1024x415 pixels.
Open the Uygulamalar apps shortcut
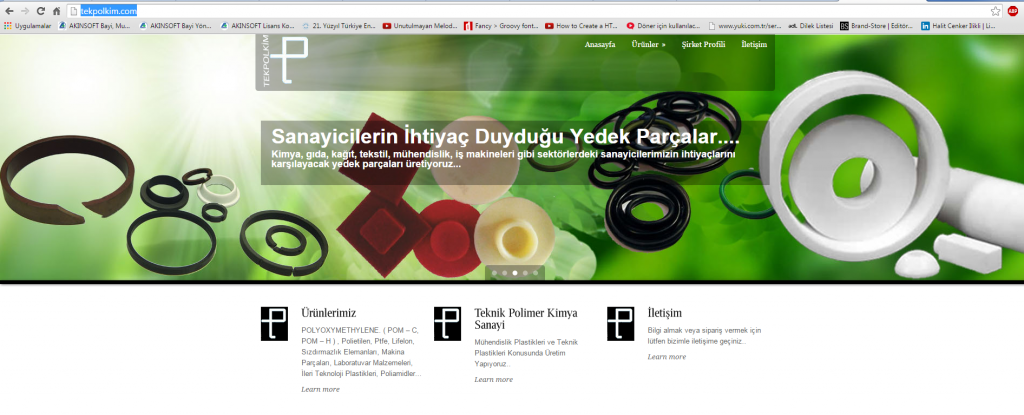(x=28, y=26)
